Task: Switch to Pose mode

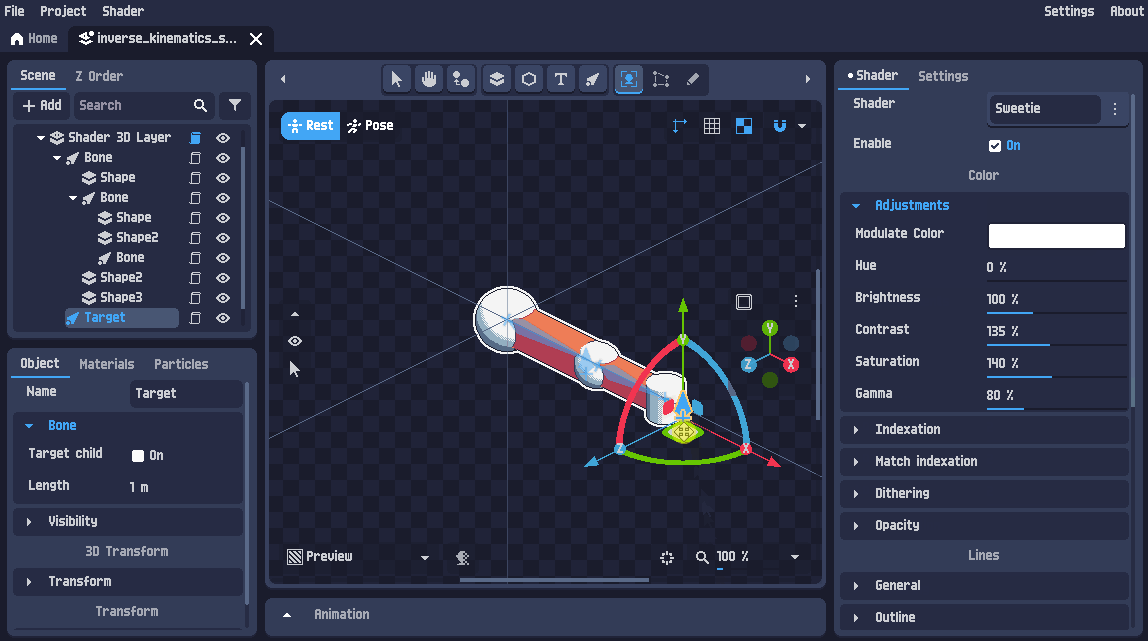Action: click(x=370, y=126)
